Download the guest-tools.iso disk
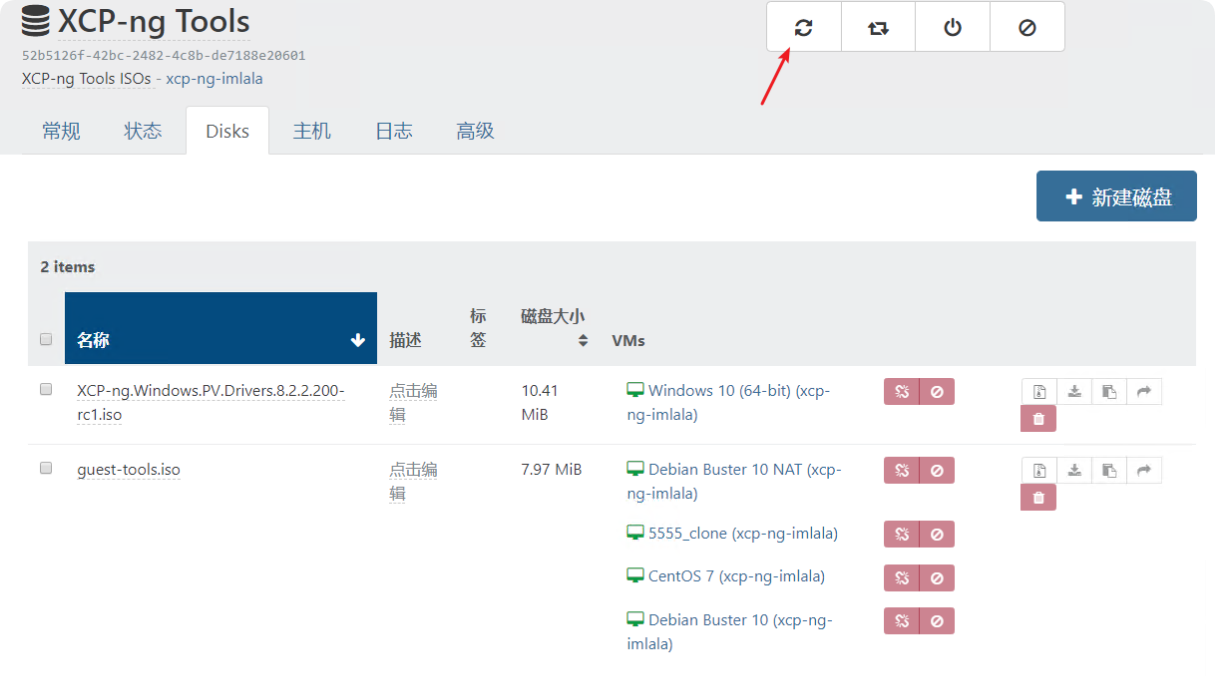 [x=1074, y=470]
